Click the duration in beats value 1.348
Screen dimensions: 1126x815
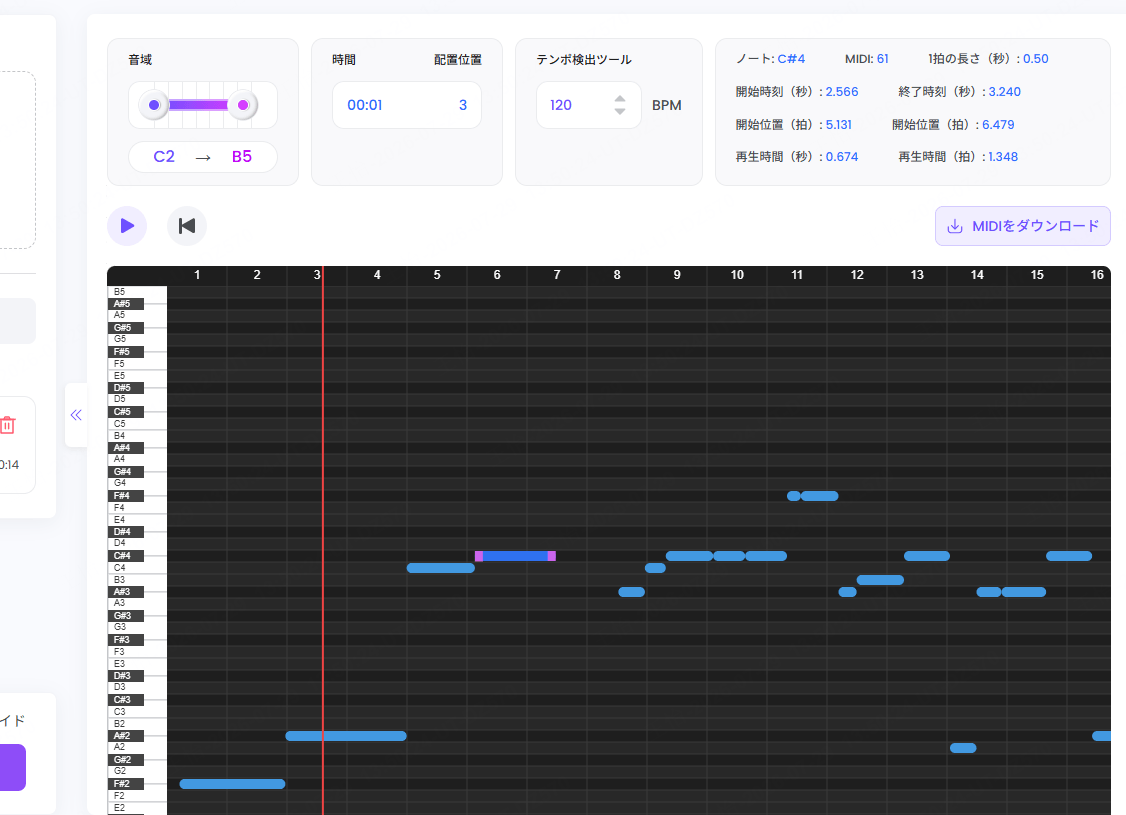tap(1003, 157)
